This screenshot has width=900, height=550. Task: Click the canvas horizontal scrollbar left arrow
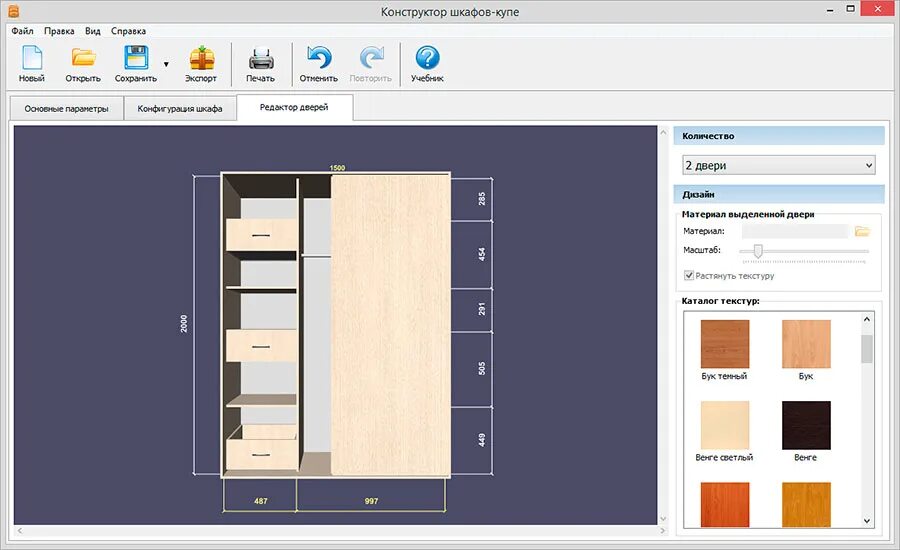(20, 530)
